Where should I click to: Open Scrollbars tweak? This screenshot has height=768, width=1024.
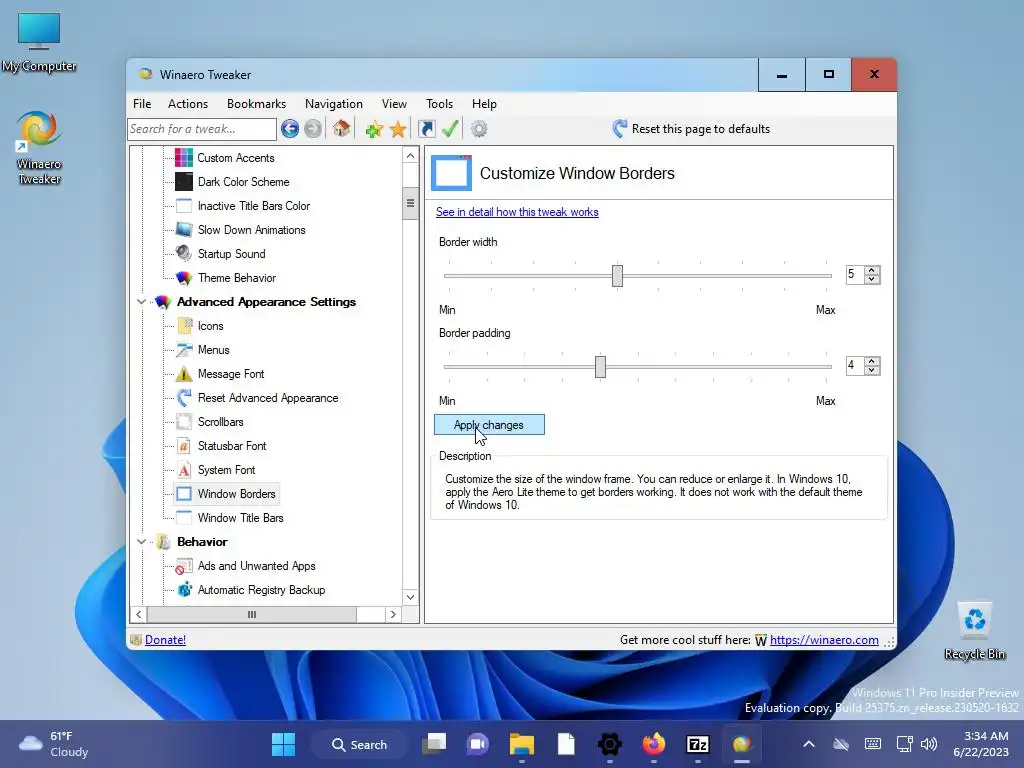[x=220, y=422]
